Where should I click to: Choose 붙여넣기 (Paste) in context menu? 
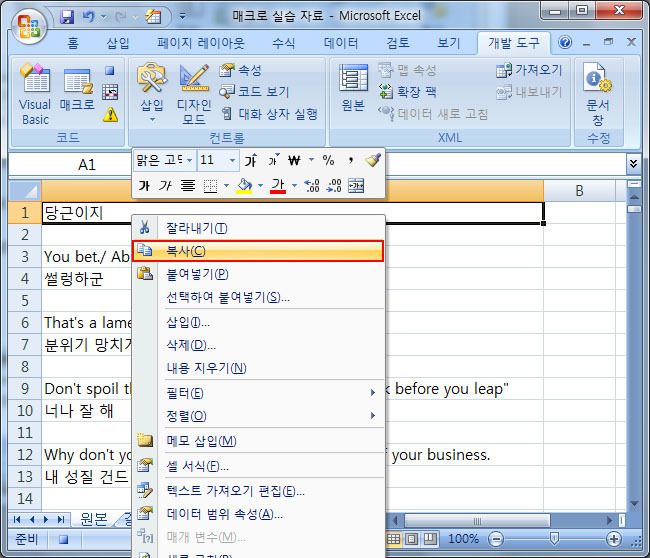click(258, 274)
